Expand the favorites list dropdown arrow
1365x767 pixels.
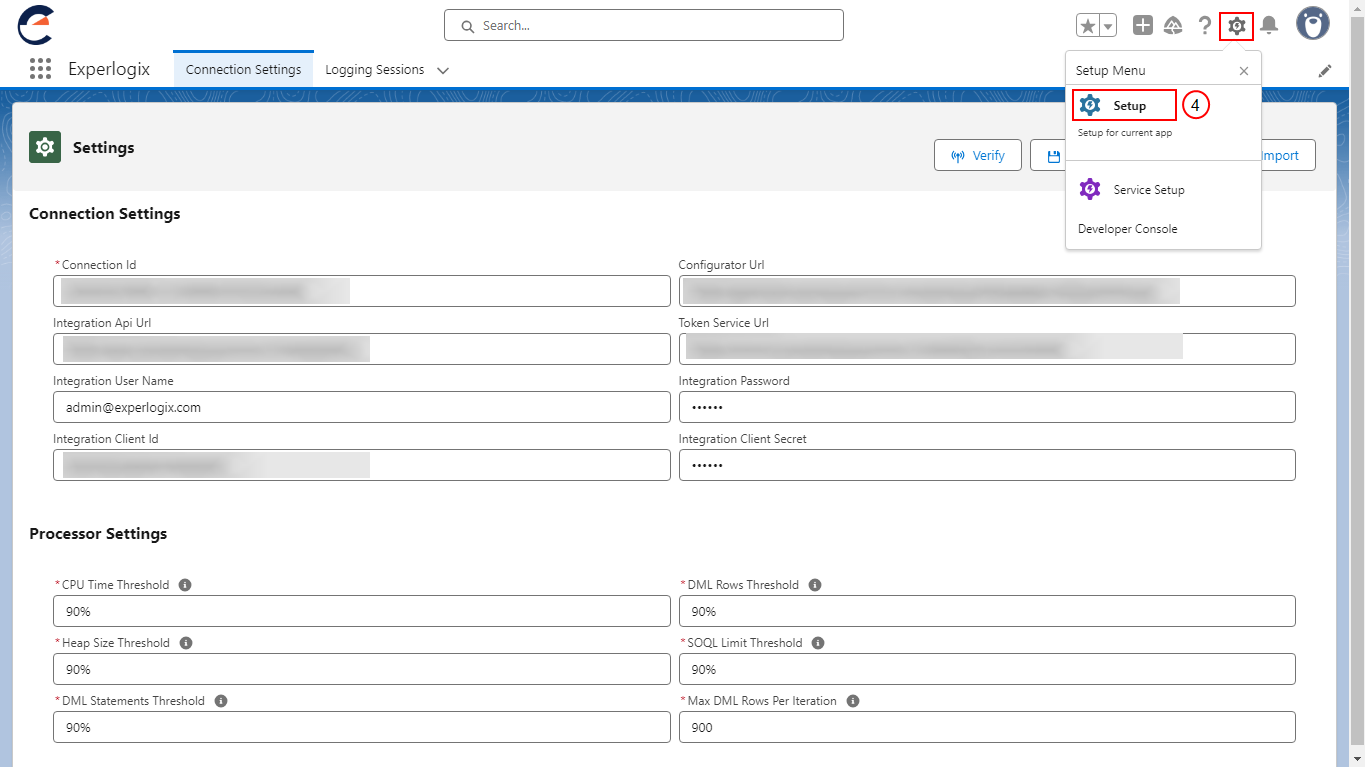(1108, 26)
